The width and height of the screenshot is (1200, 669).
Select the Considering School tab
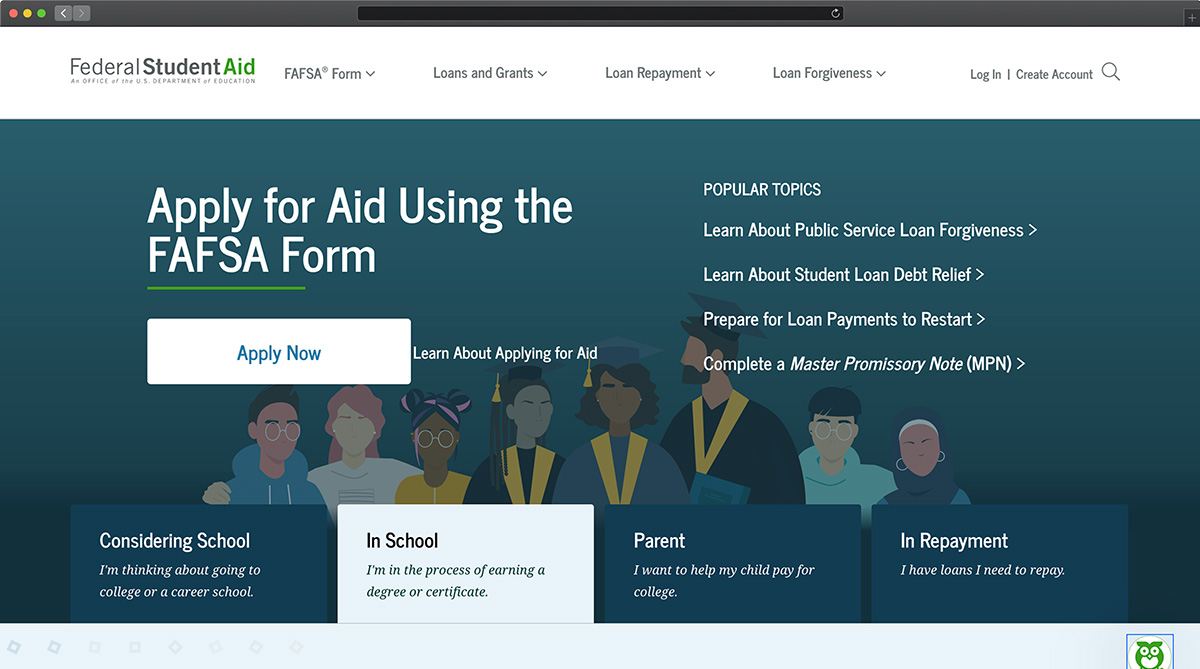[x=198, y=563]
